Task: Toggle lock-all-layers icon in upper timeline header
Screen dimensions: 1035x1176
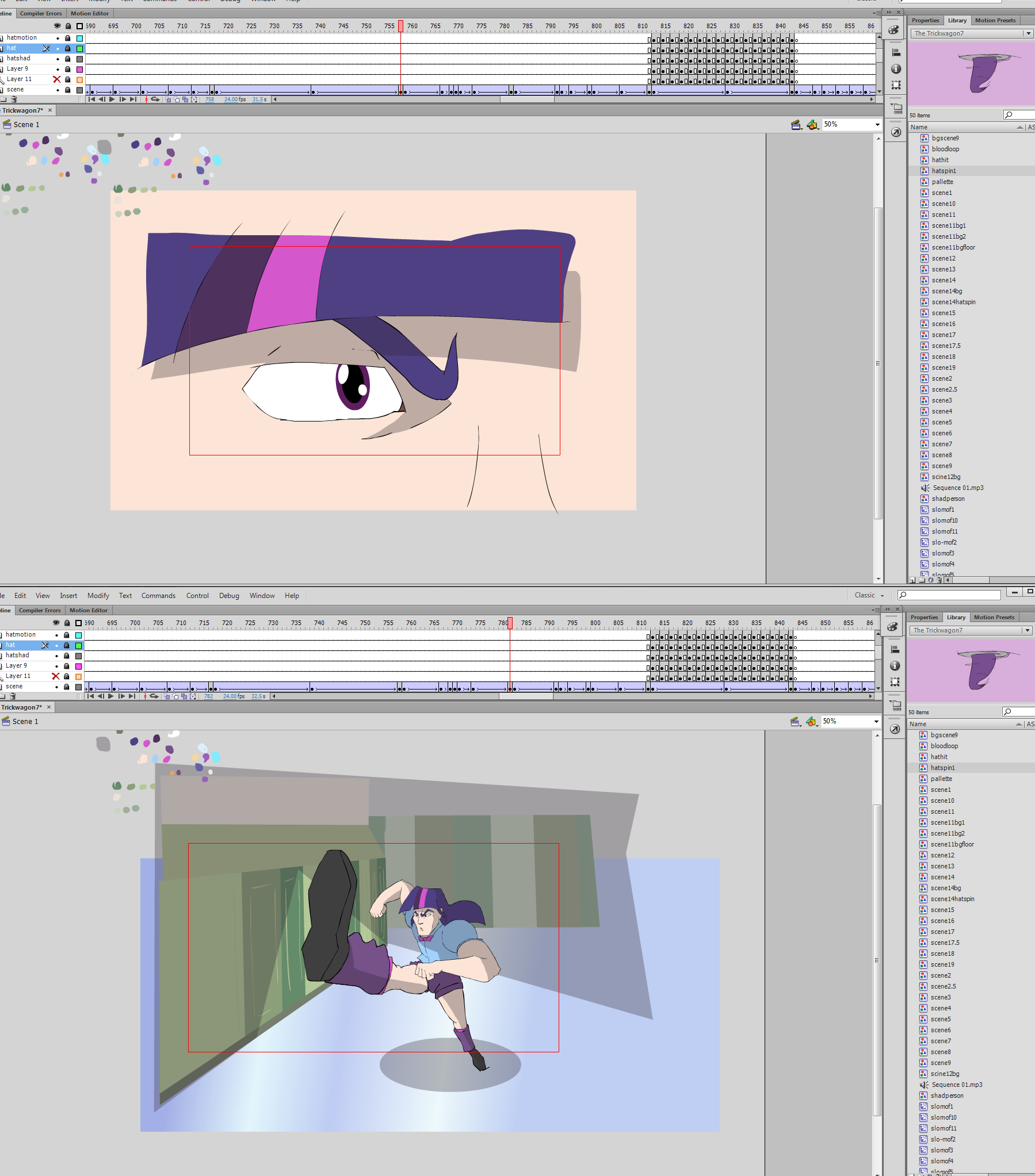Action: (68, 26)
